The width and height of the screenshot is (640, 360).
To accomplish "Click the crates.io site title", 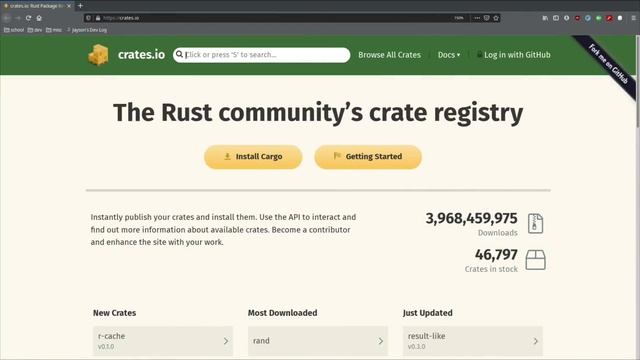I will click(141, 54).
